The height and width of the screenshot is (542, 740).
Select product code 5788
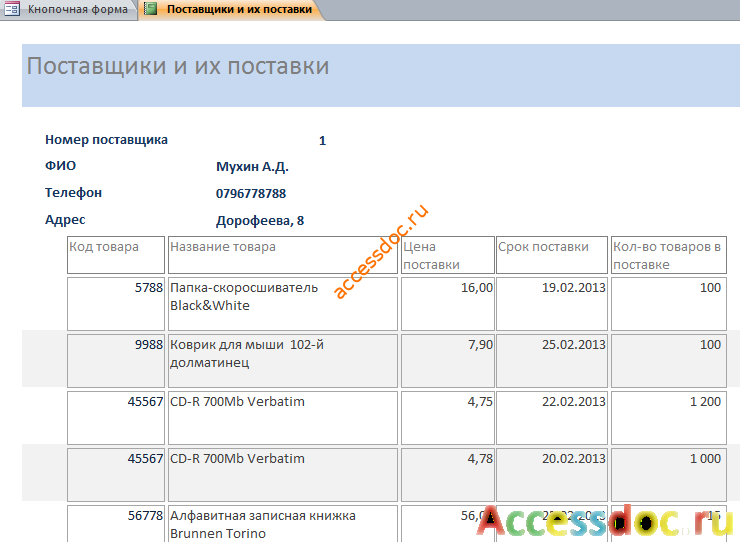tap(116, 304)
